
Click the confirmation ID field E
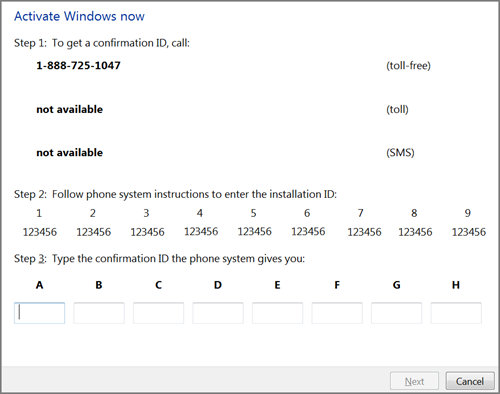coord(277,313)
